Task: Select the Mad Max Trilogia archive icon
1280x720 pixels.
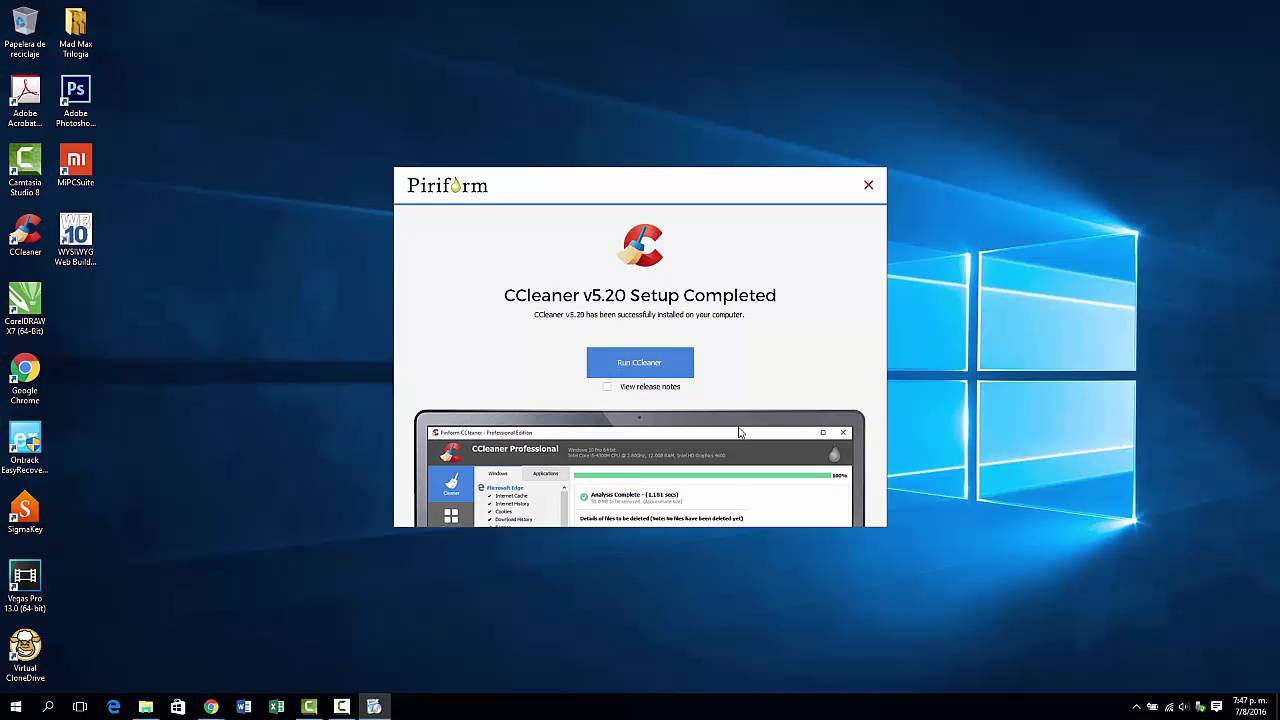Action: 75,33
